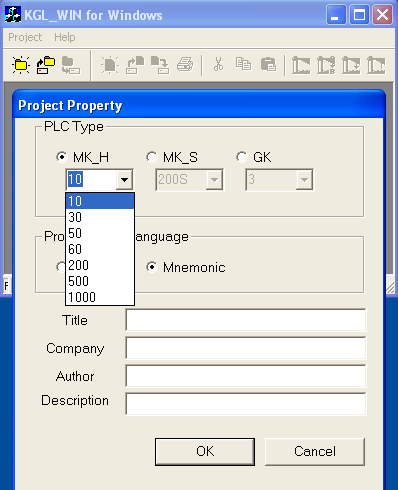Click the disabled GK model dropdown showing 3

[279, 180]
